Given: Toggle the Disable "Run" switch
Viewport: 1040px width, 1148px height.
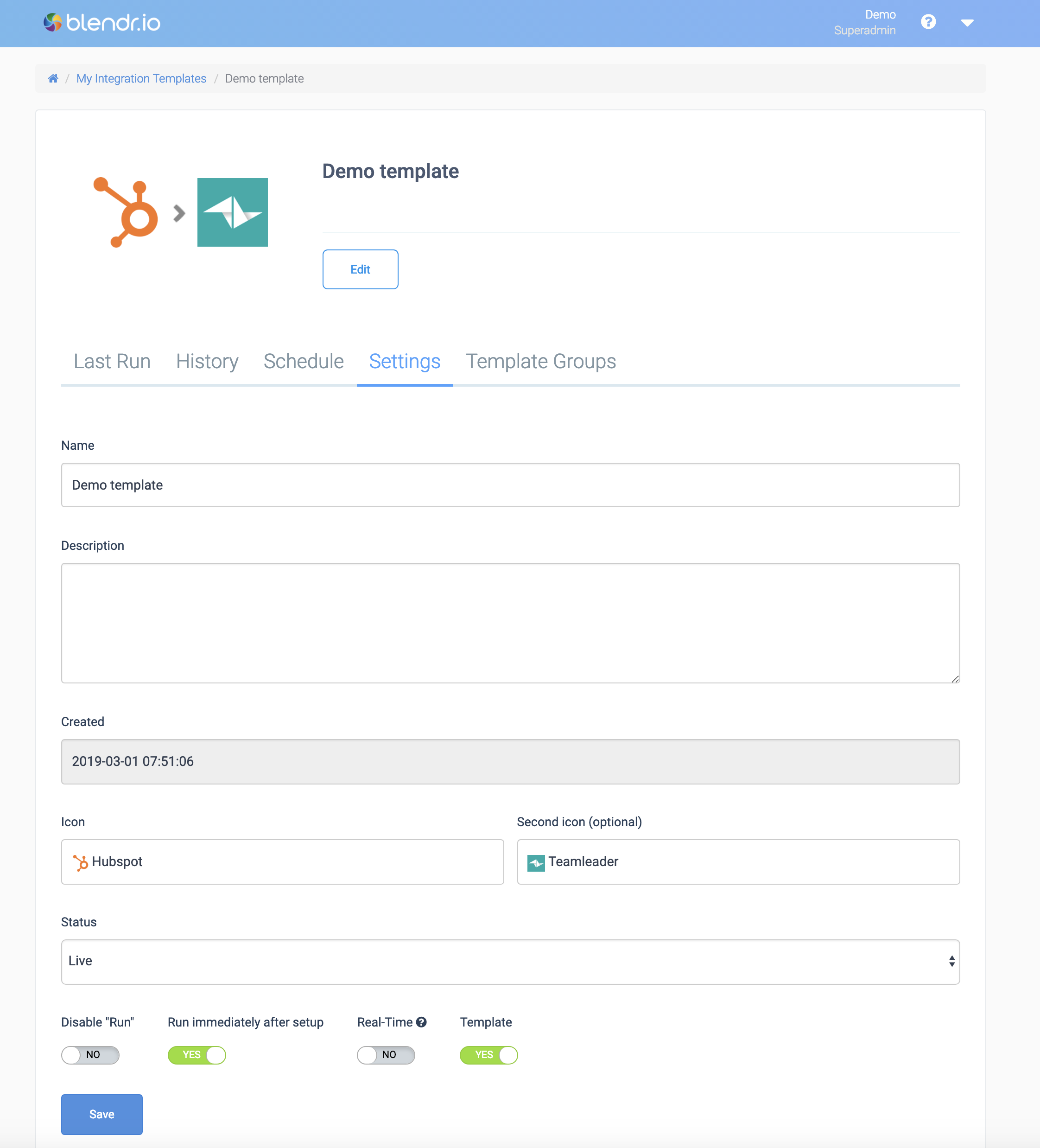Looking at the screenshot, I should point(90,1055).
